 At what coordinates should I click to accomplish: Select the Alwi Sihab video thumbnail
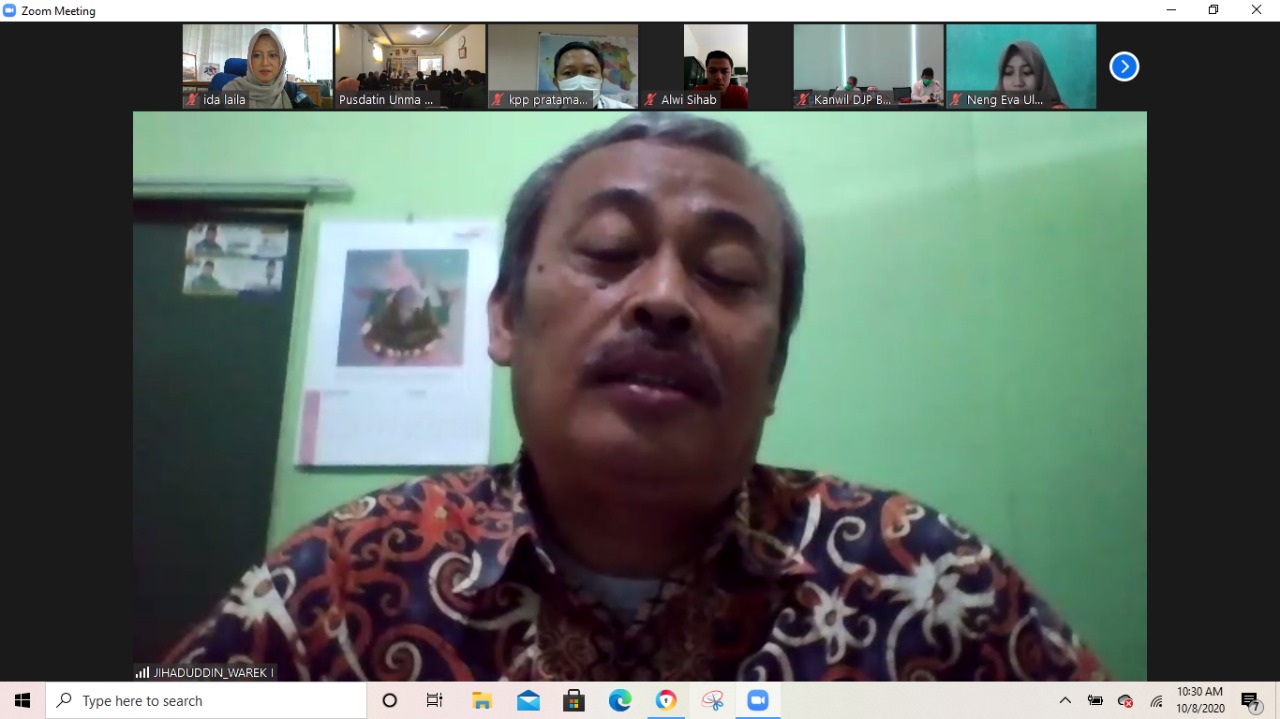coord(715,66)
